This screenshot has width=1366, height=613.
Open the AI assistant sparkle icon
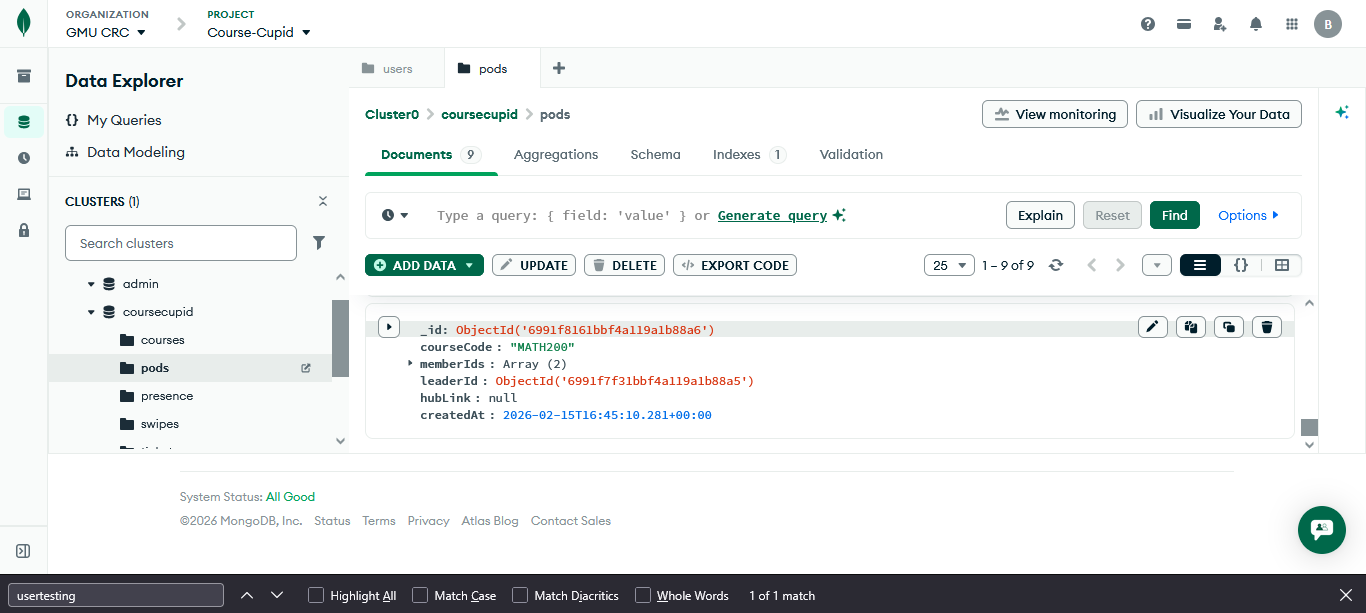coord(1342,113)
